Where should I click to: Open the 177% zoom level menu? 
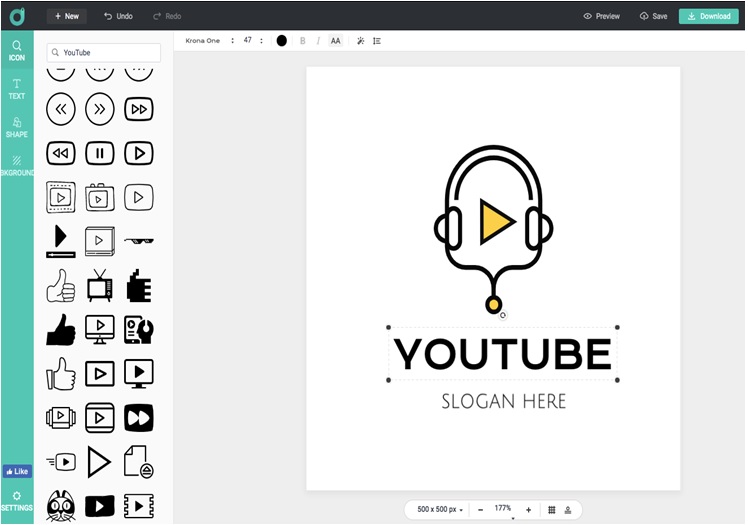point(503,509)
